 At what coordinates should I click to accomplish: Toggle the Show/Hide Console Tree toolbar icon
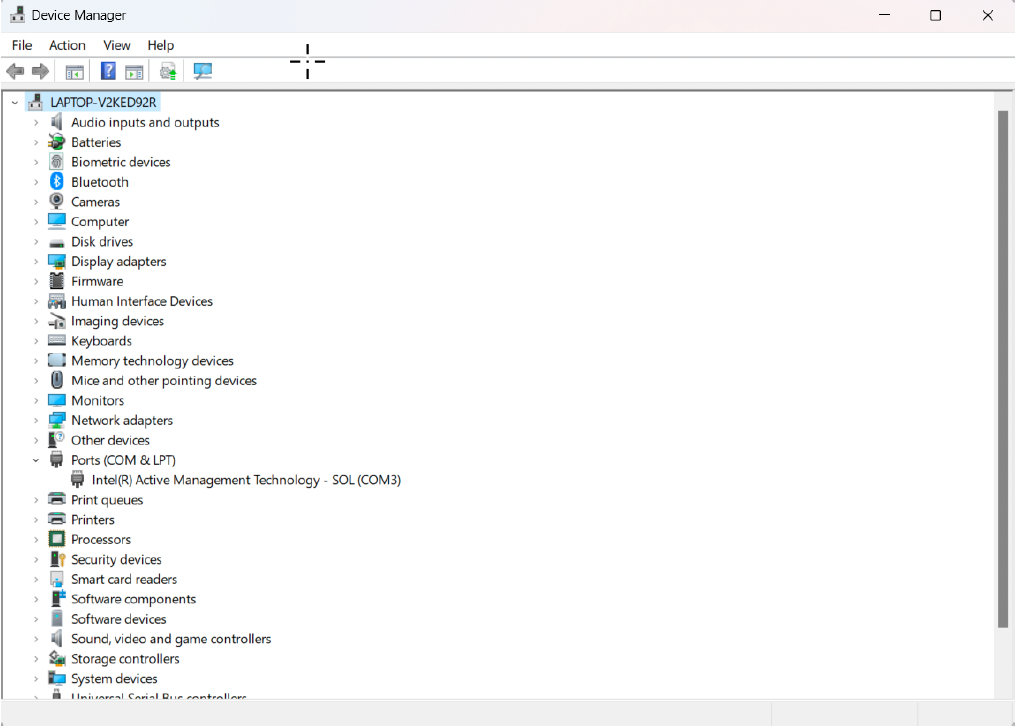click(75, 71)
